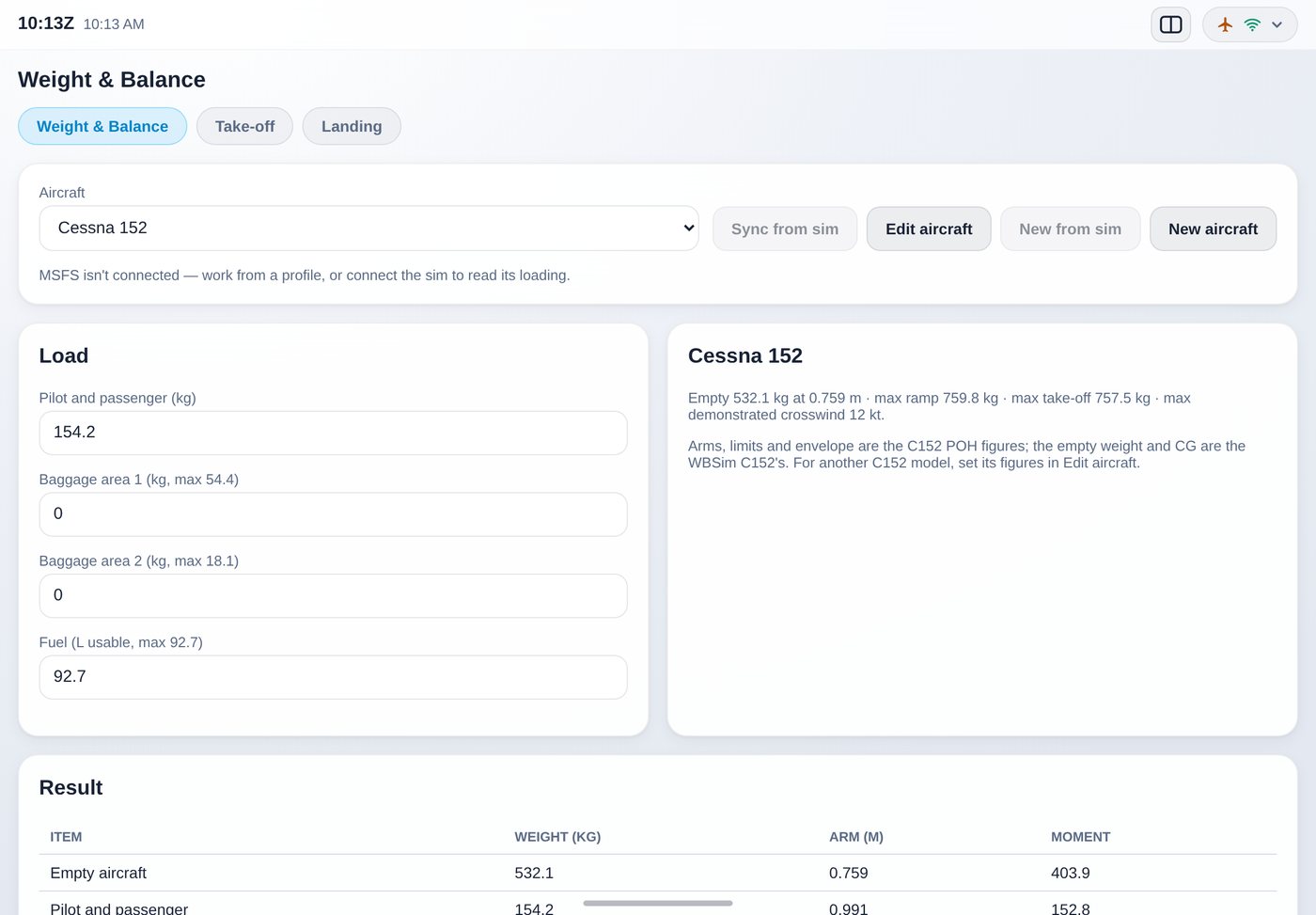Click the 0.759 arm cell
This screenshot has width=1316, height=915.
tap(849, 873)
